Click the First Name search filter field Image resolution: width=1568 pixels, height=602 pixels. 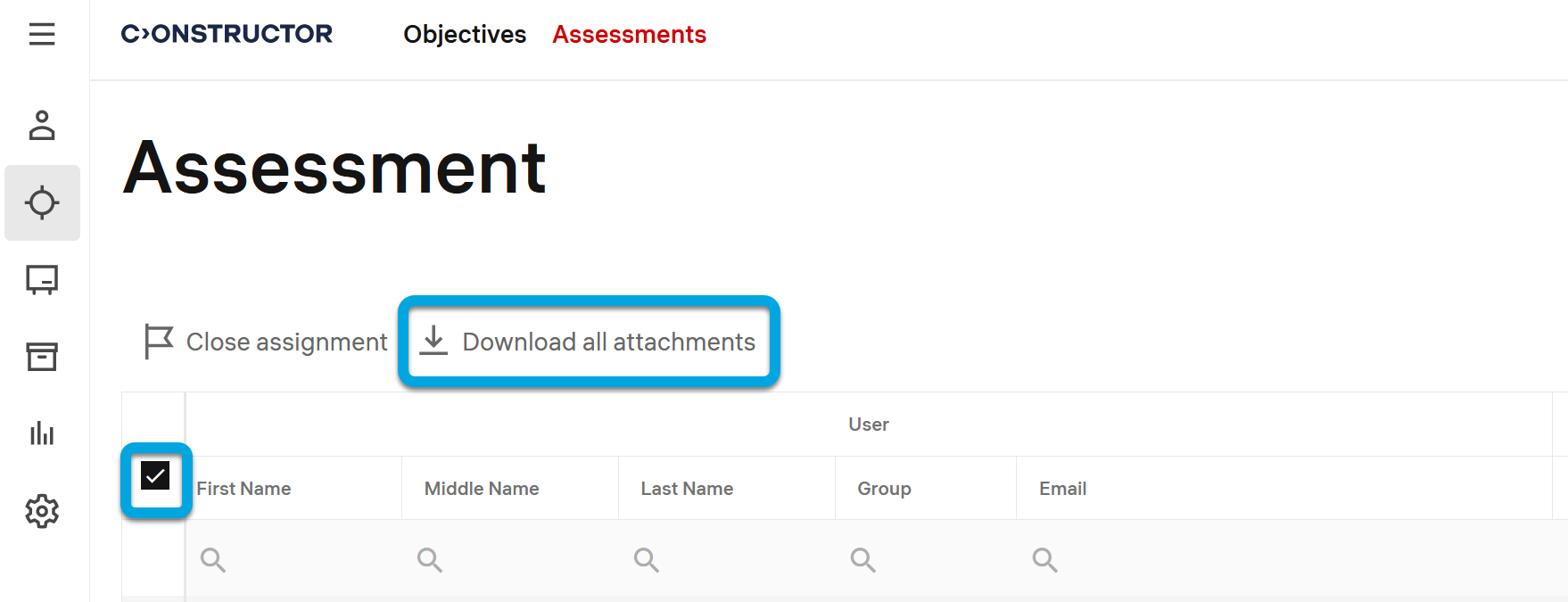[294, 560]
